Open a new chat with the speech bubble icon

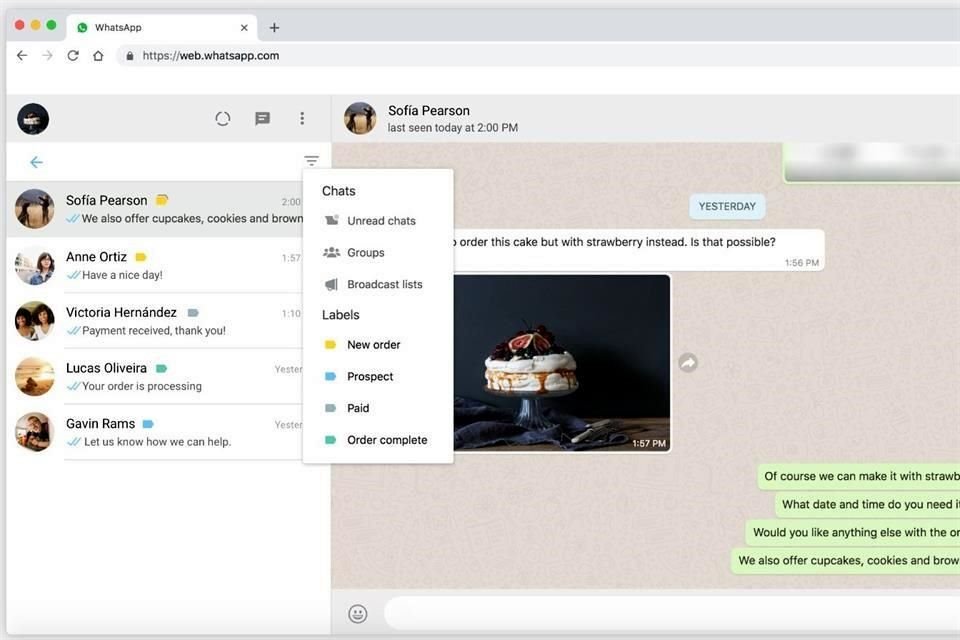point(262,118)
